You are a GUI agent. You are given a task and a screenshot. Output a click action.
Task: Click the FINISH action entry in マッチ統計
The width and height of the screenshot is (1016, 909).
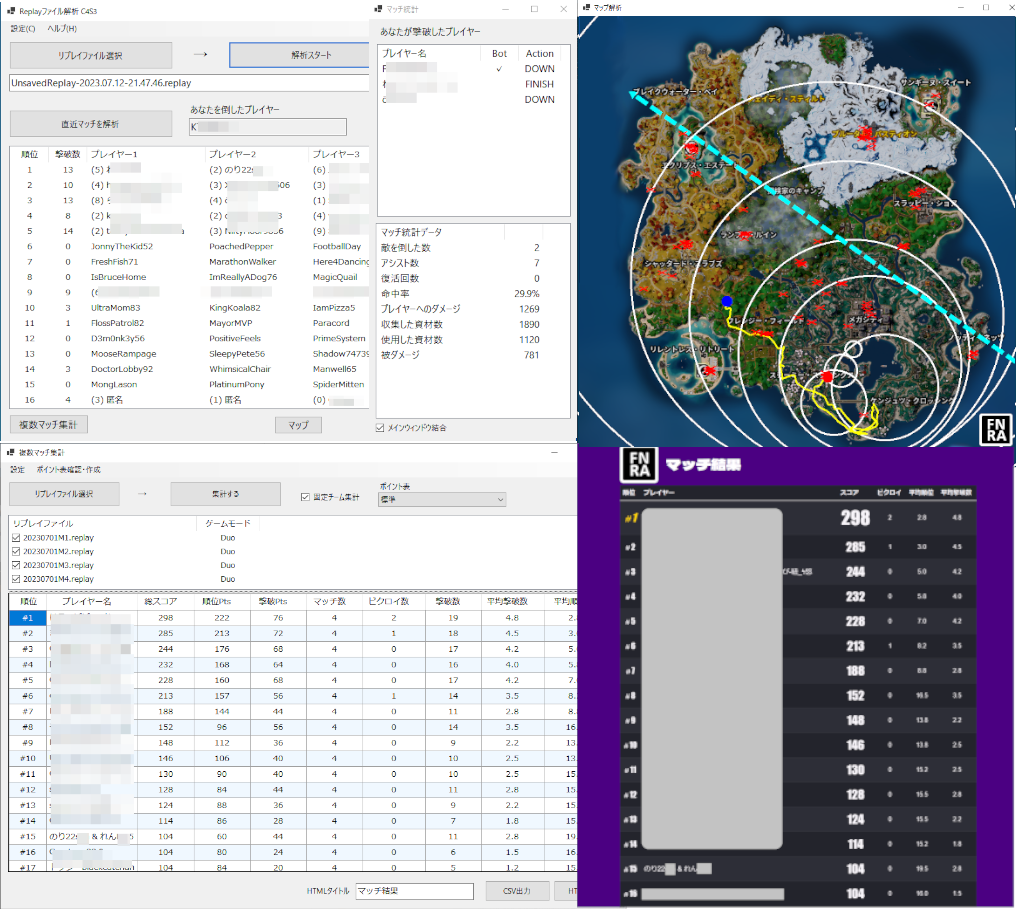[540, 84]
